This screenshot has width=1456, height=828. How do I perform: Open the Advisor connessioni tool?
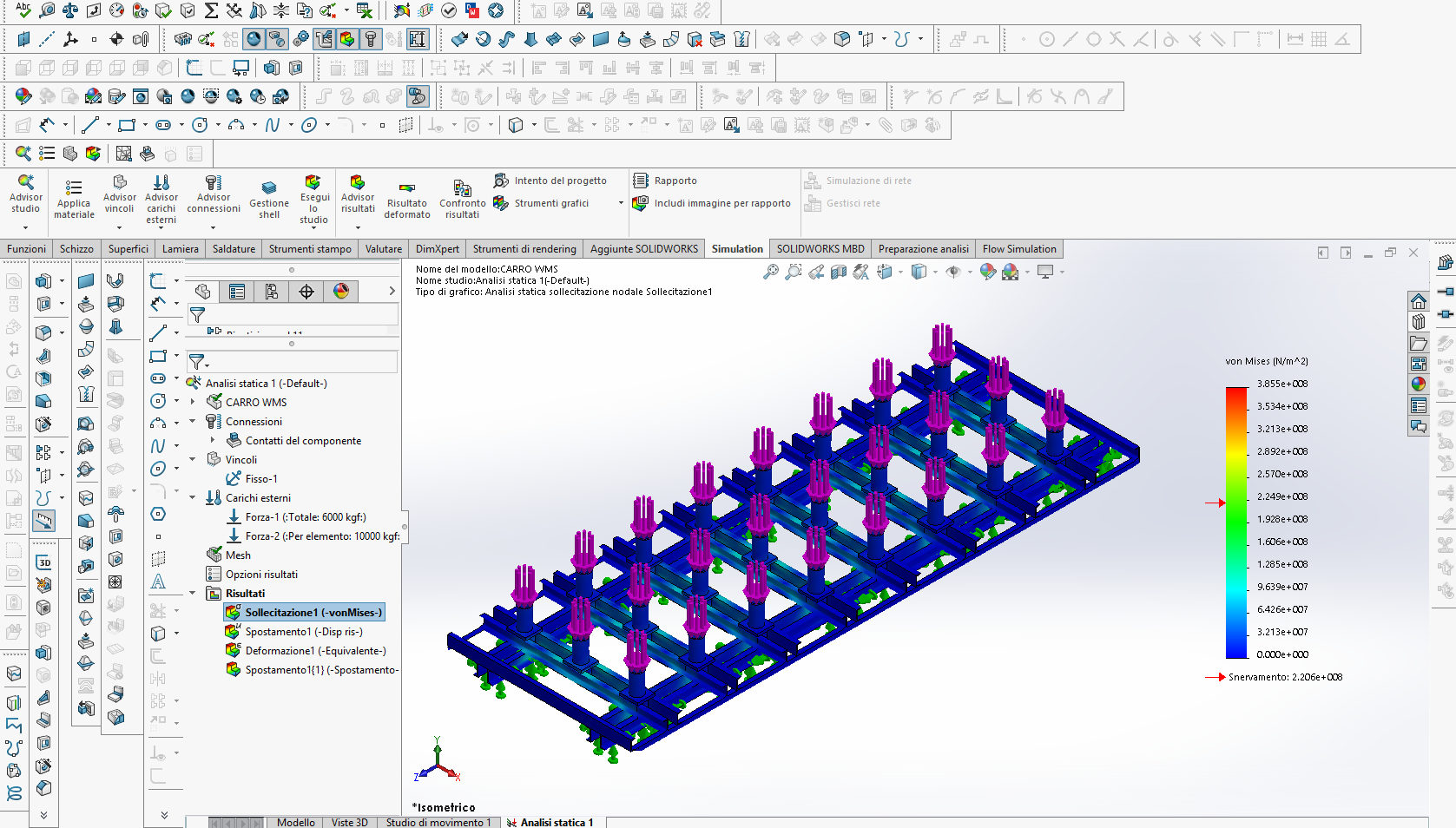(213, 182)
